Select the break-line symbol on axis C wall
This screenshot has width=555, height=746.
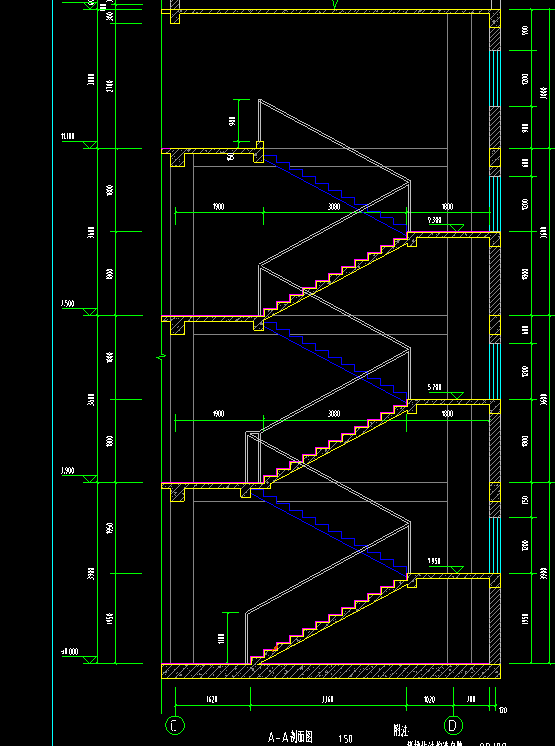162,356
